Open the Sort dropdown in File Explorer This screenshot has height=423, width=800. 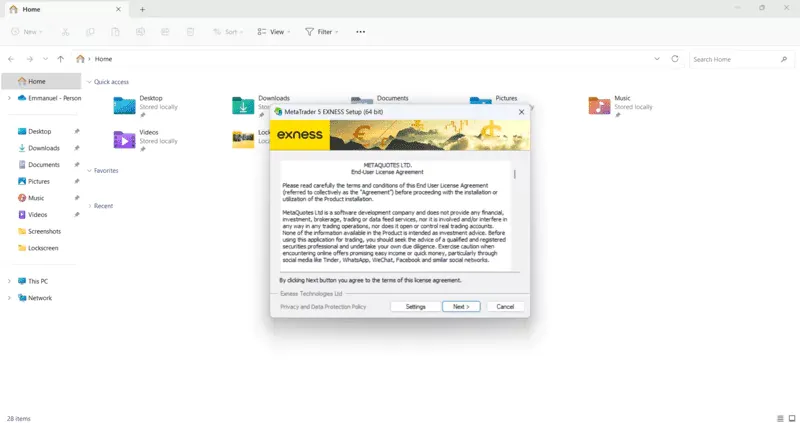[228, 32]
